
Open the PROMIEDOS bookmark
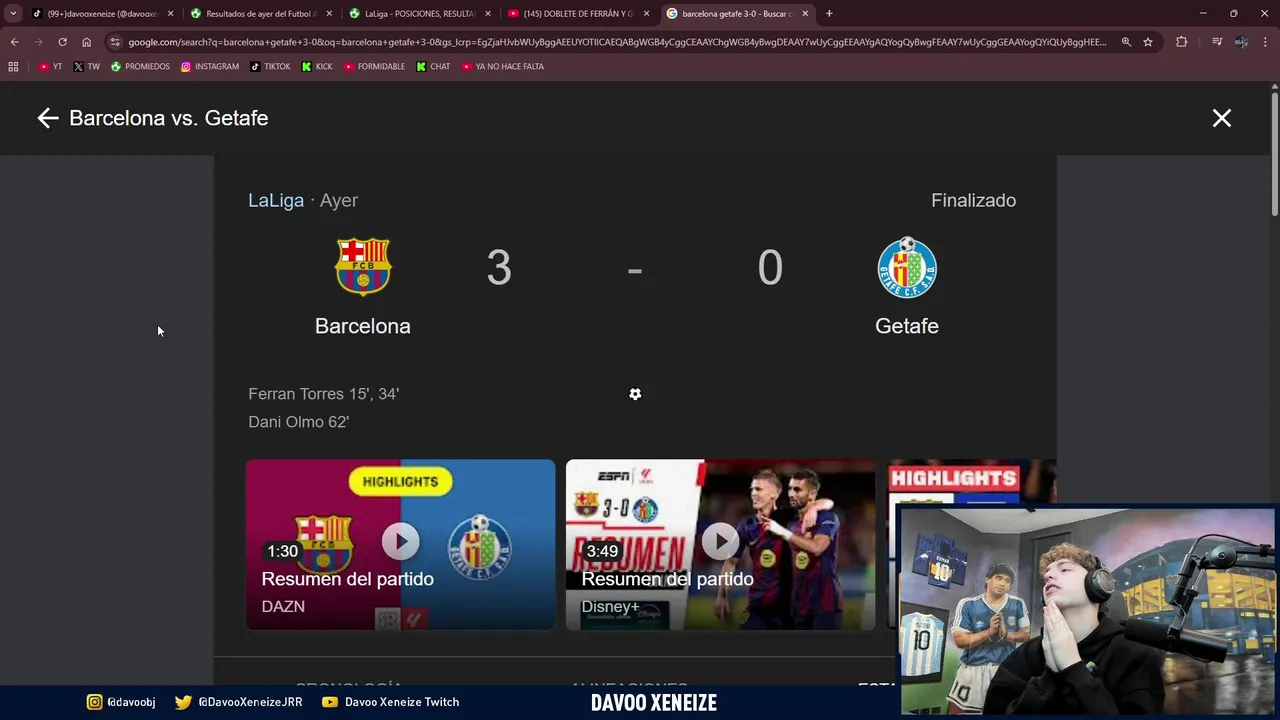click(140, 67)
